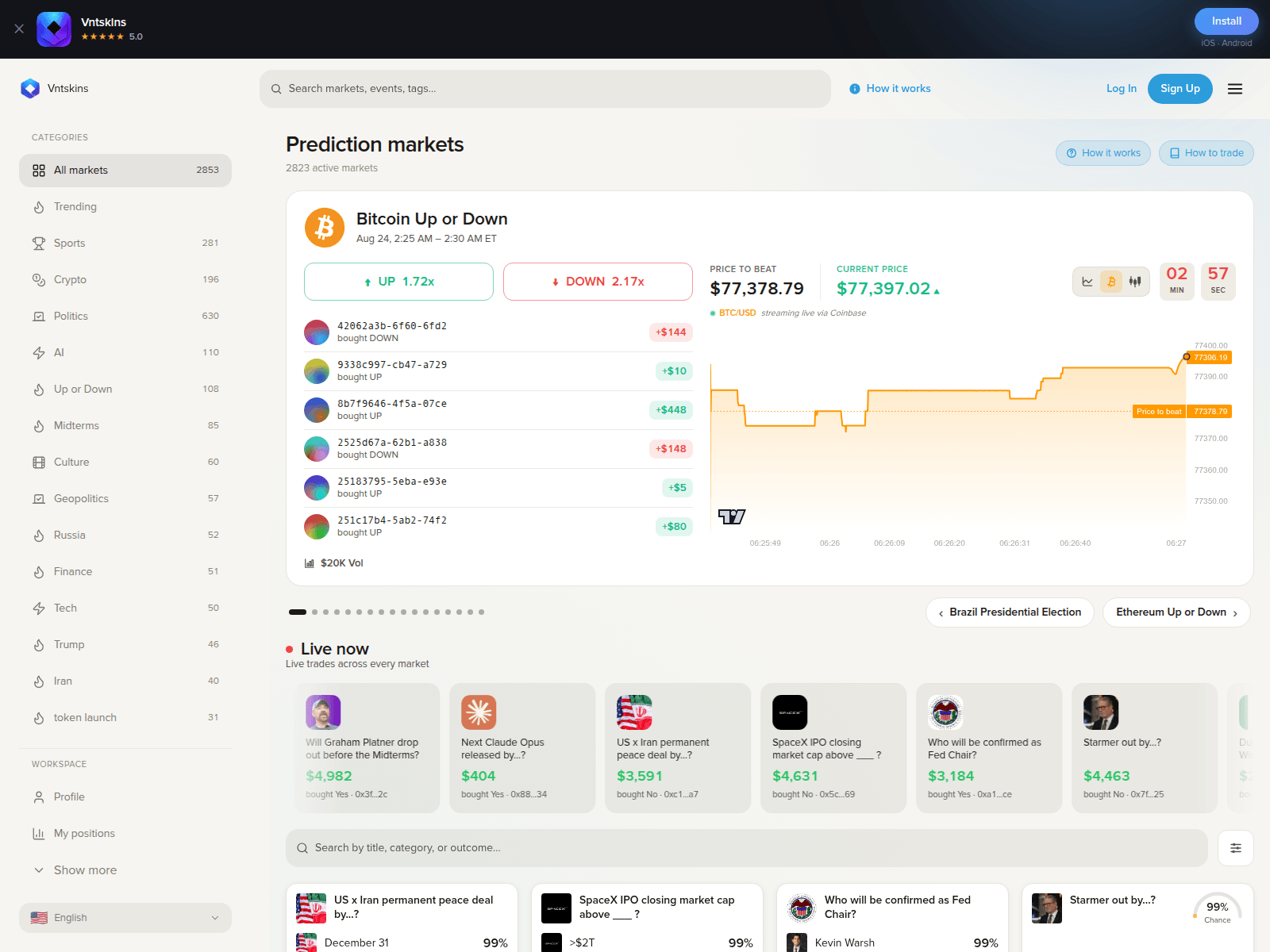Go to next Ethereum Up or Down market

[1176, 612]
